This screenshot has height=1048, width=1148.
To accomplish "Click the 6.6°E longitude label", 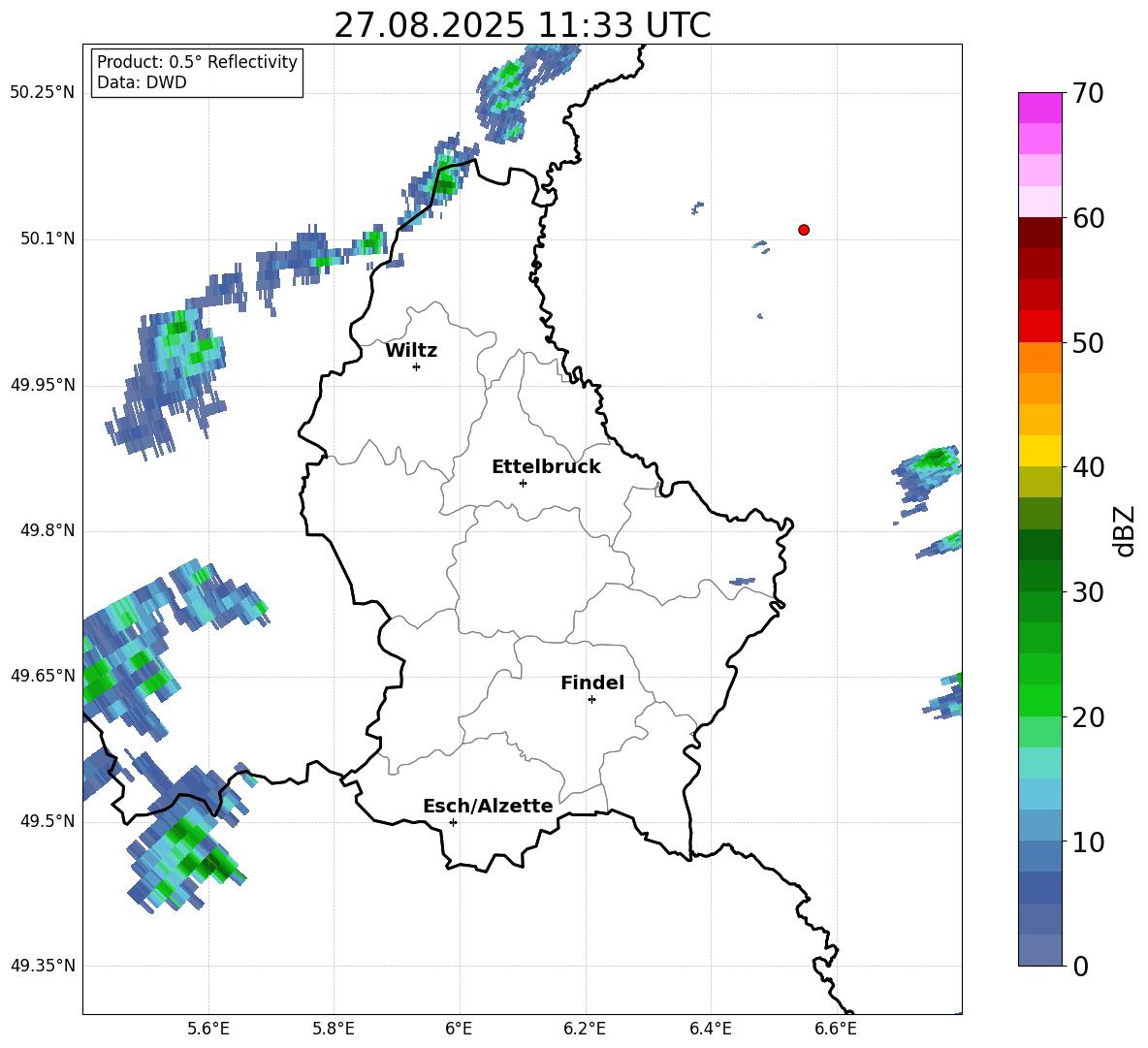I will [836, 1029].
